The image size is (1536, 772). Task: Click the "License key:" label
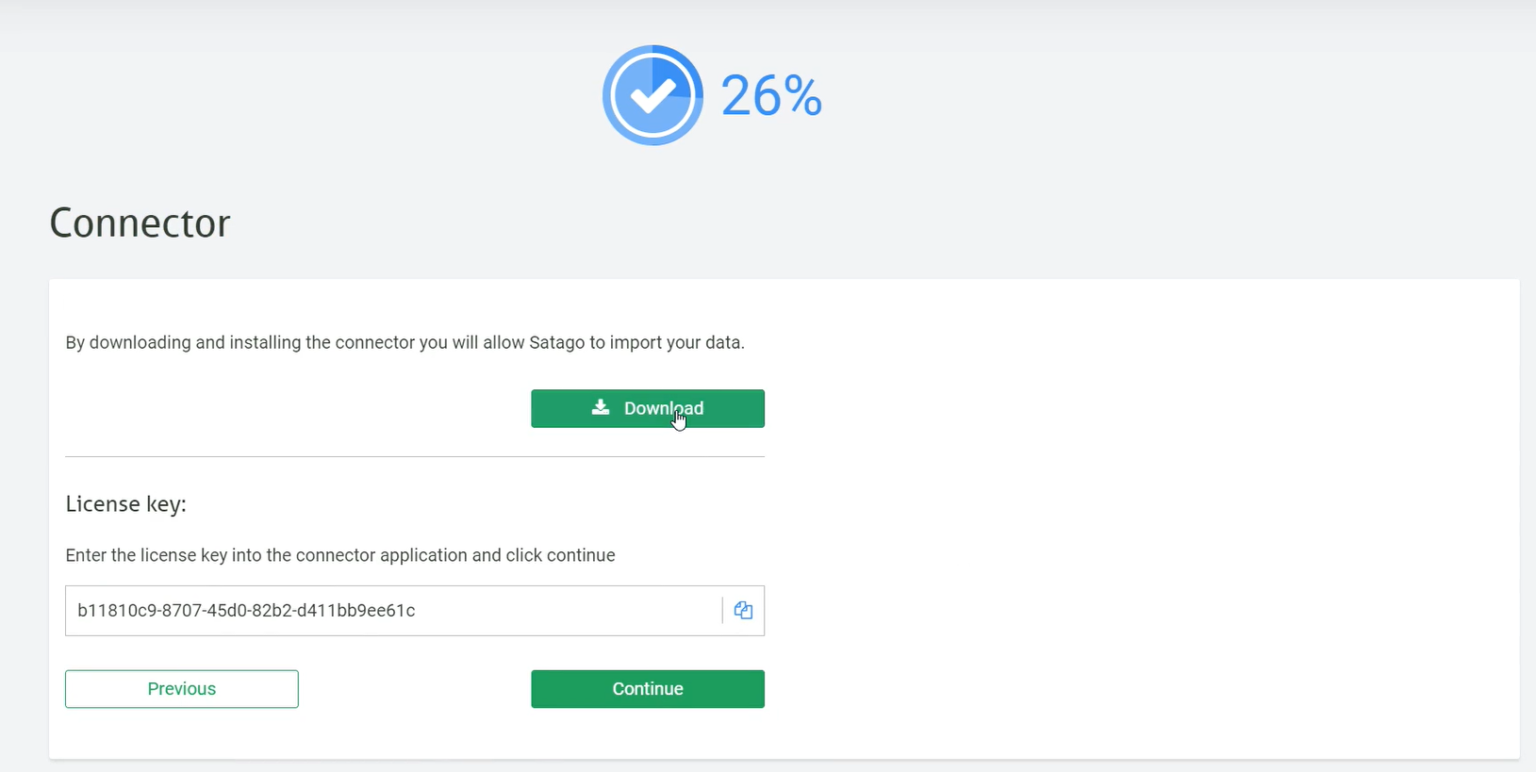[126, 504]
